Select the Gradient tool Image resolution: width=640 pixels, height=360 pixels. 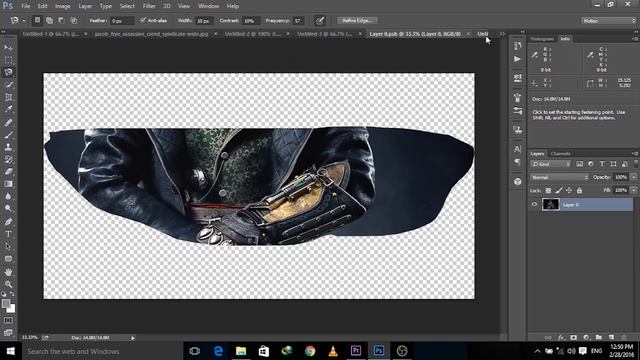(8, 184)
